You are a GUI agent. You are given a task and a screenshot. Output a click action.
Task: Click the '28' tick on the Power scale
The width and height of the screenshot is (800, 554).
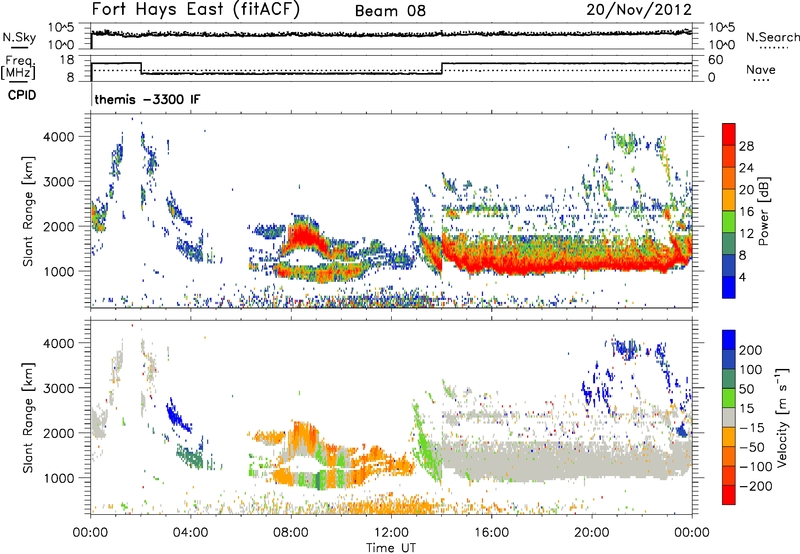tap(746, 146)
